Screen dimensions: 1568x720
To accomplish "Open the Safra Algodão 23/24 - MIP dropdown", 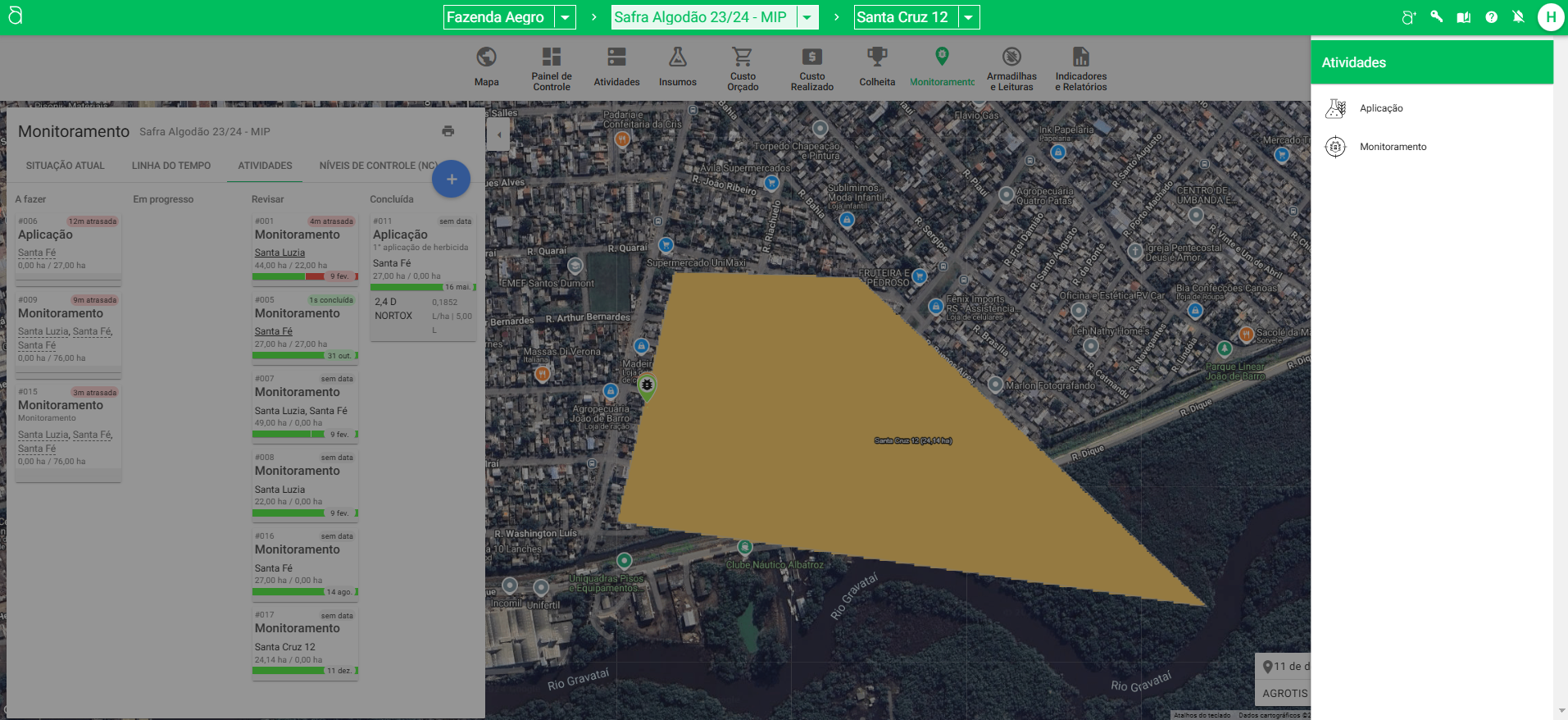I will 807,17.
